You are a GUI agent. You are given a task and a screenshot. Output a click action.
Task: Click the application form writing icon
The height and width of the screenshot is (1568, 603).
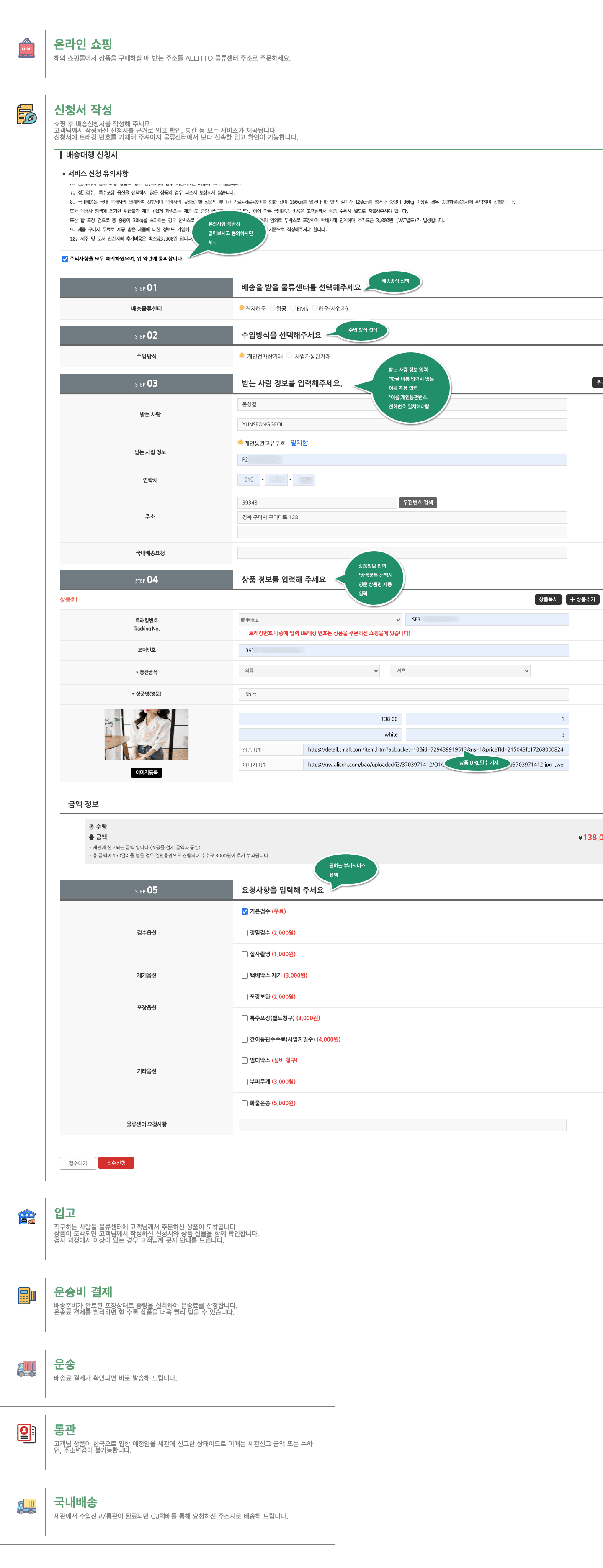[x=26, y=113]
